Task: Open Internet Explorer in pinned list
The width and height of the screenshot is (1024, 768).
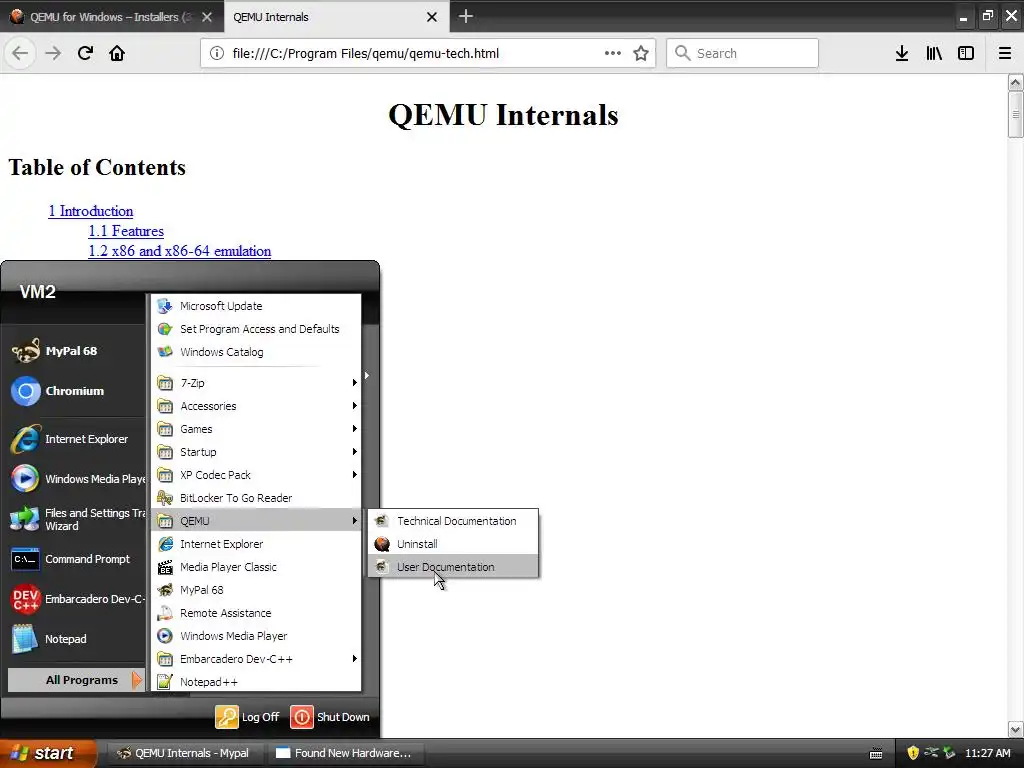Action: click(x=73, y=439)
